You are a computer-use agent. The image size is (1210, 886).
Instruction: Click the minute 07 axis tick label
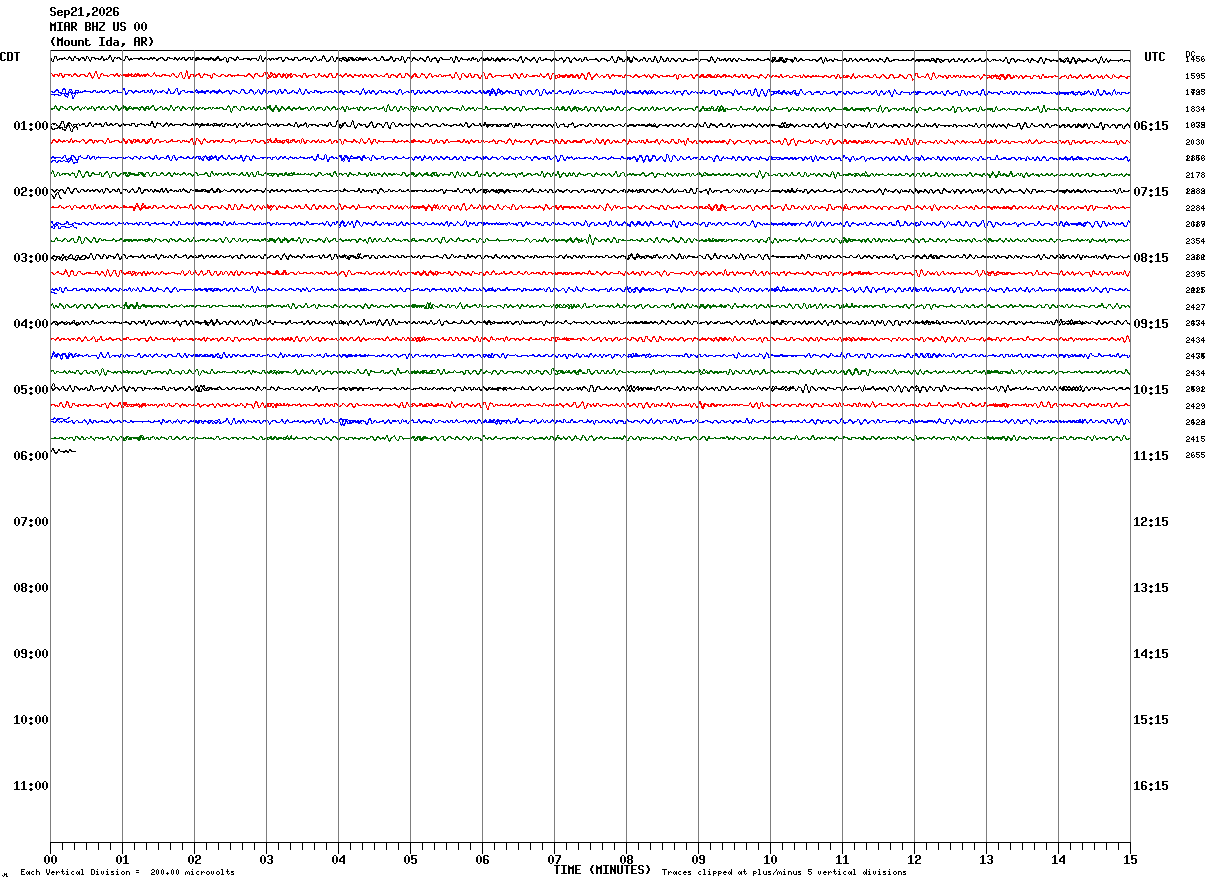click(554, 859)
